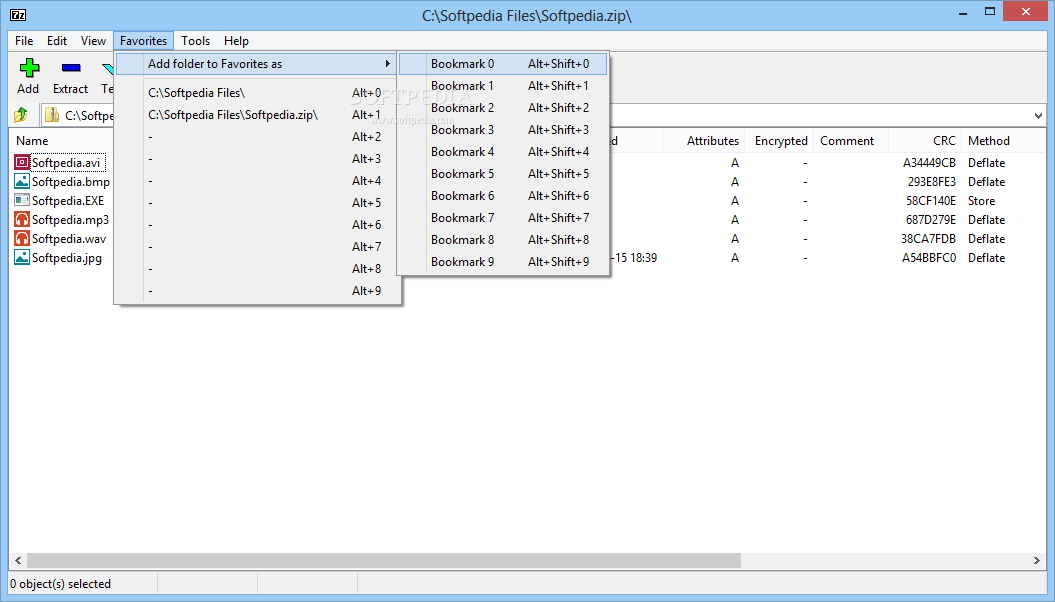Click the green Add toolbar icon
This screenshot has height=602, width=1055.
tap(29, 67)
